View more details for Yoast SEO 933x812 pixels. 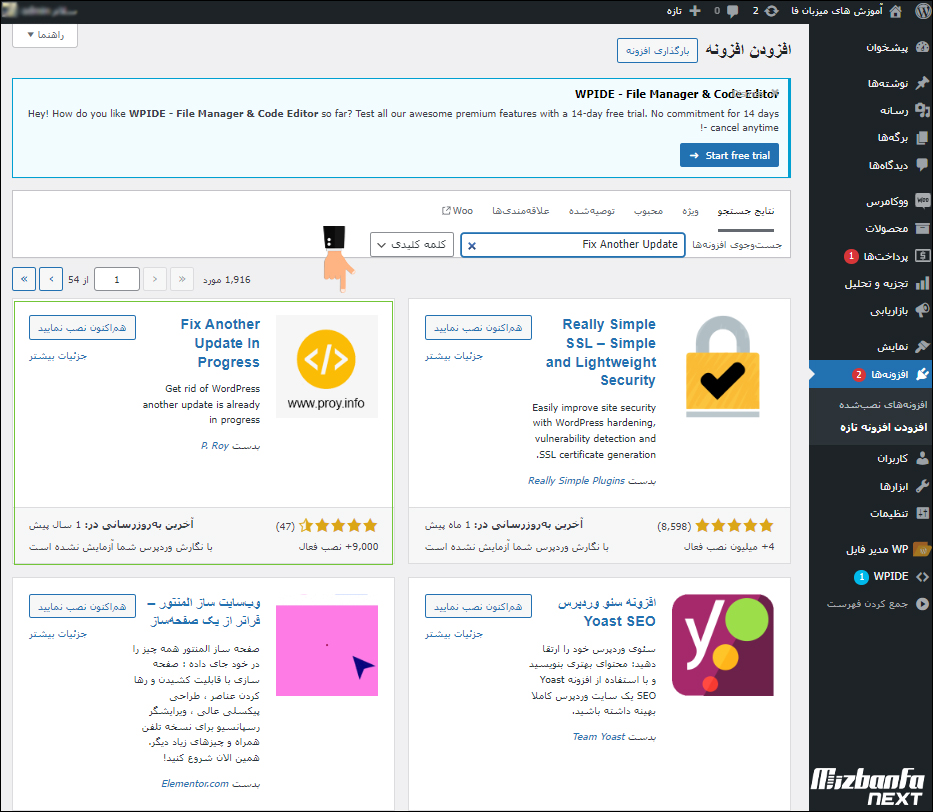454,634
